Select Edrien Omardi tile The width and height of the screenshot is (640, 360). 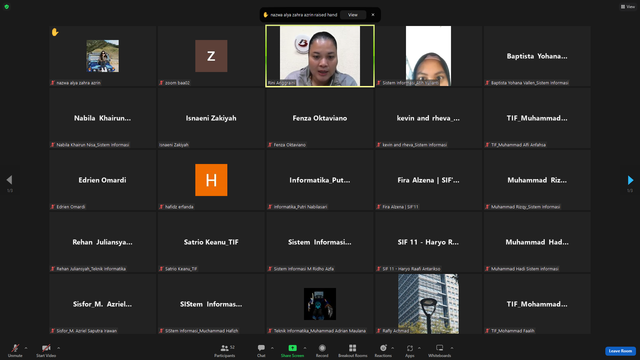coord(102,180)
